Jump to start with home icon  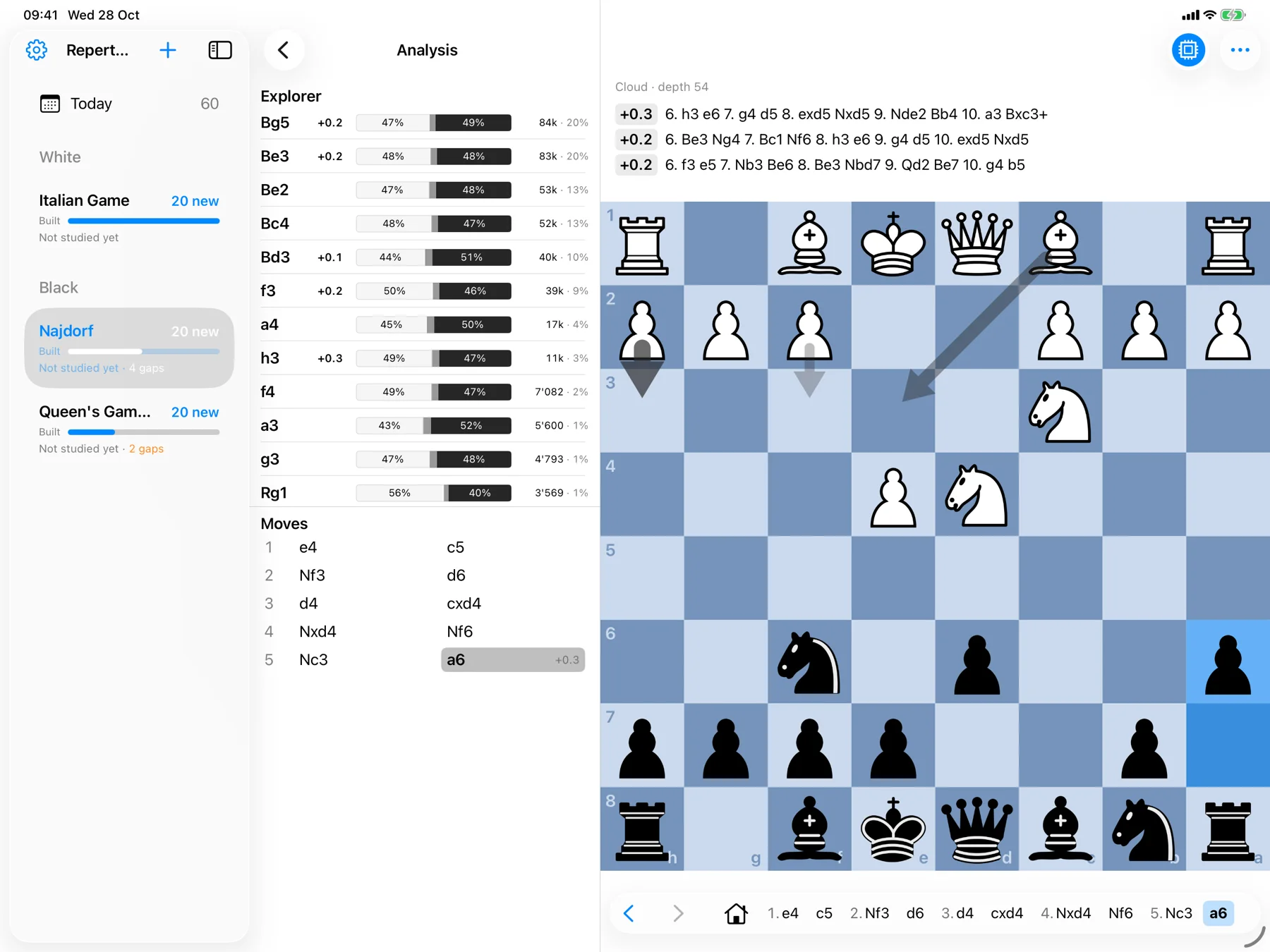point(736,913)
